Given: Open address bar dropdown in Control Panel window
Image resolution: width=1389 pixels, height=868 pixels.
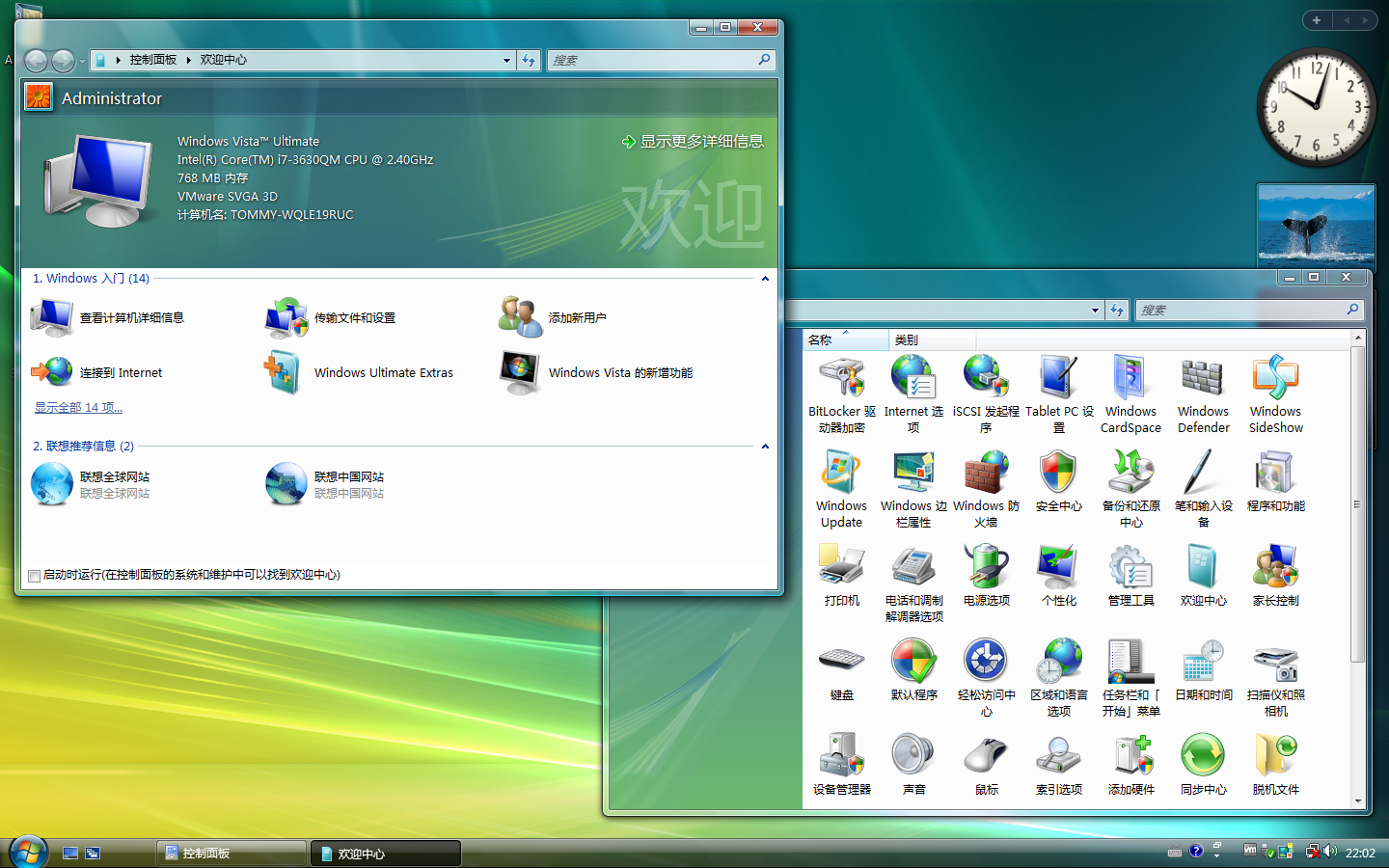Looking at the screenshot, I should tap(1095, 311).
